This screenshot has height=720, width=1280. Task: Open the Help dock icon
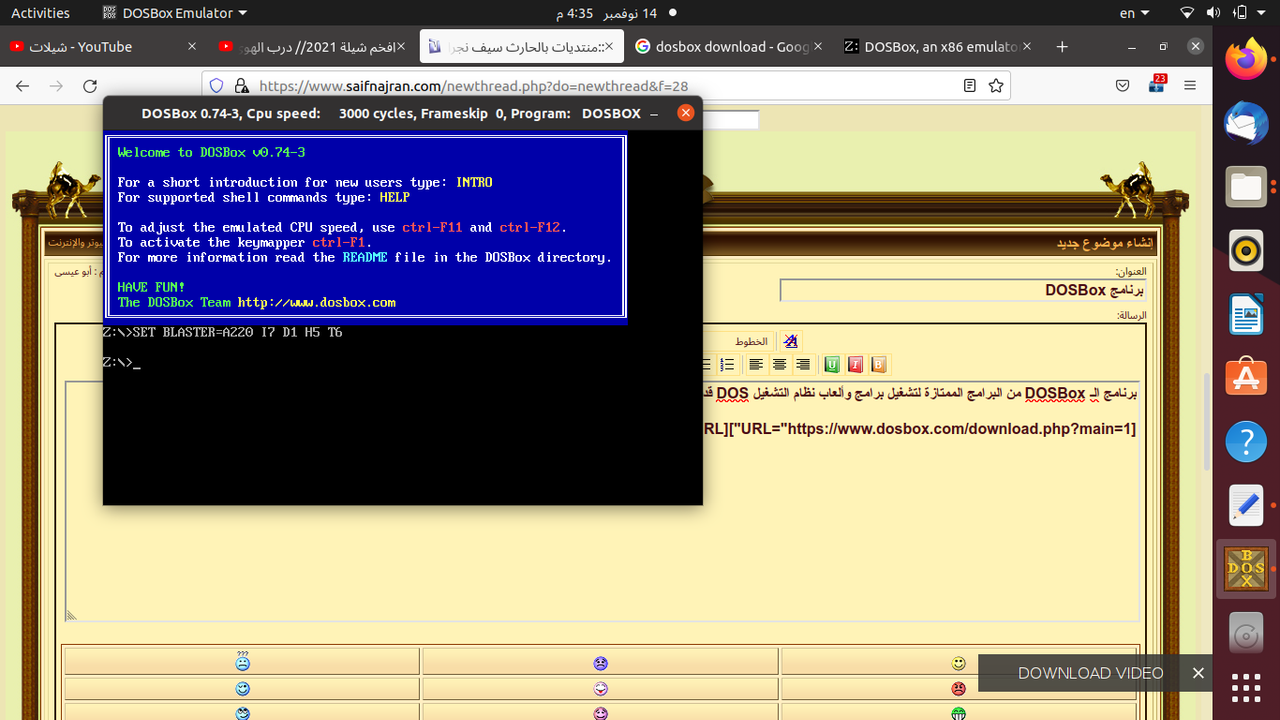(x=1246, y=442)
